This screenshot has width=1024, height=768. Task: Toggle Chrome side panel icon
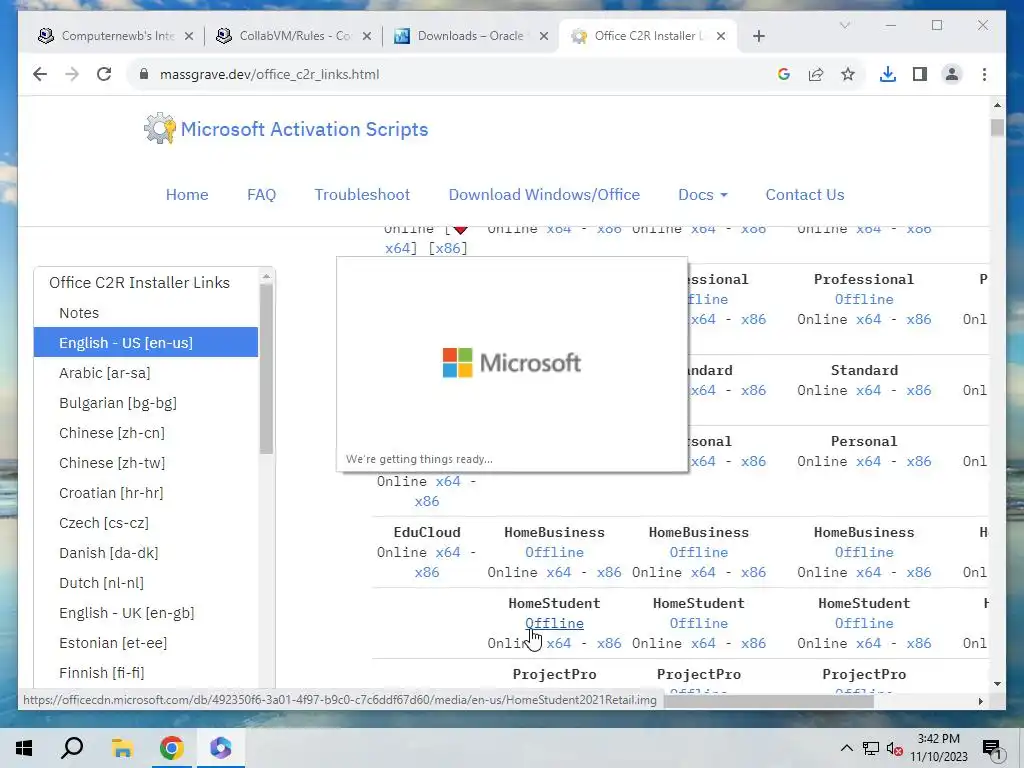coord(920,74)
